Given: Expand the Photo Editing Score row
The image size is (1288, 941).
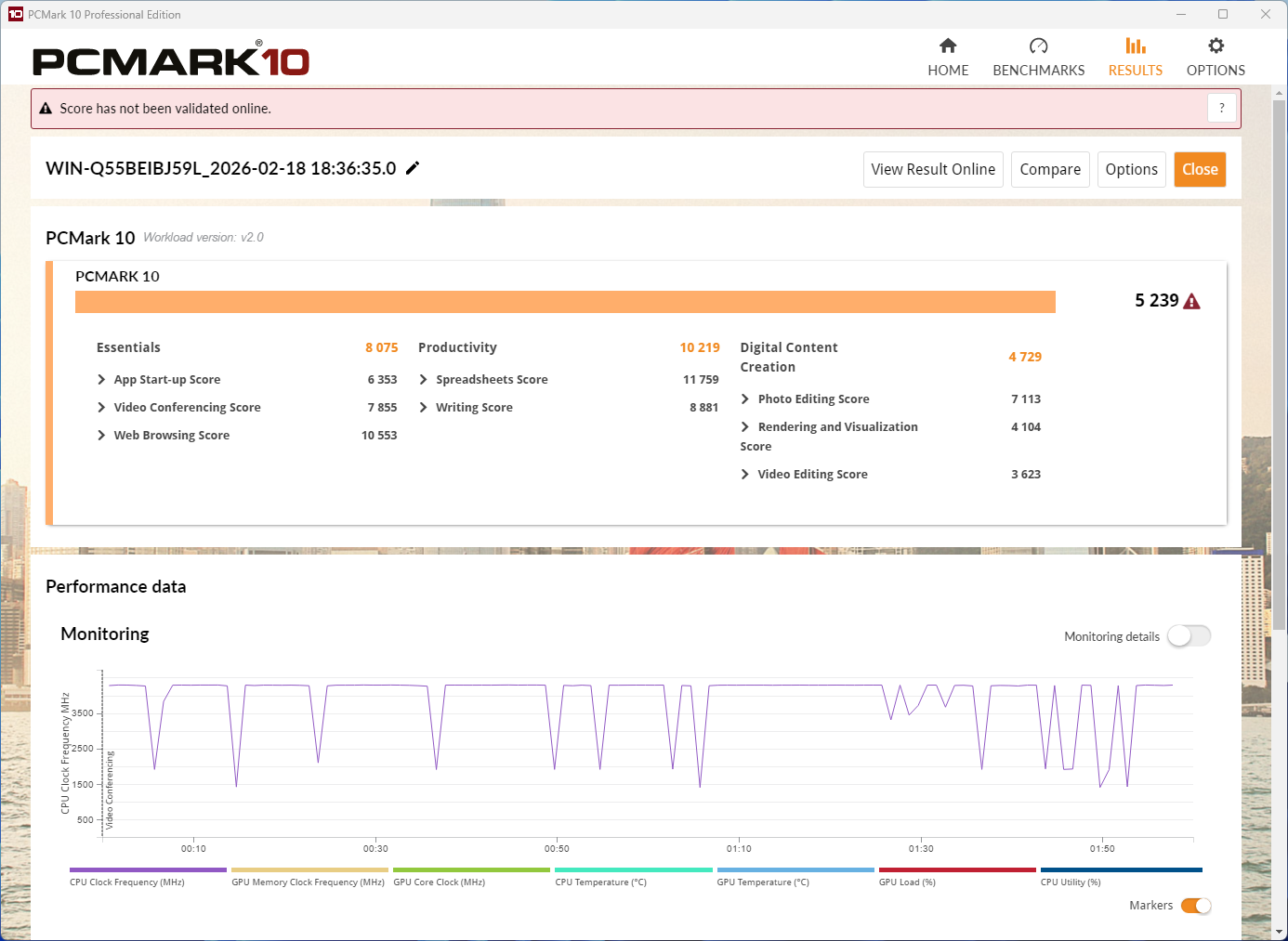Looking at the screenshot, I should [745, 399].
